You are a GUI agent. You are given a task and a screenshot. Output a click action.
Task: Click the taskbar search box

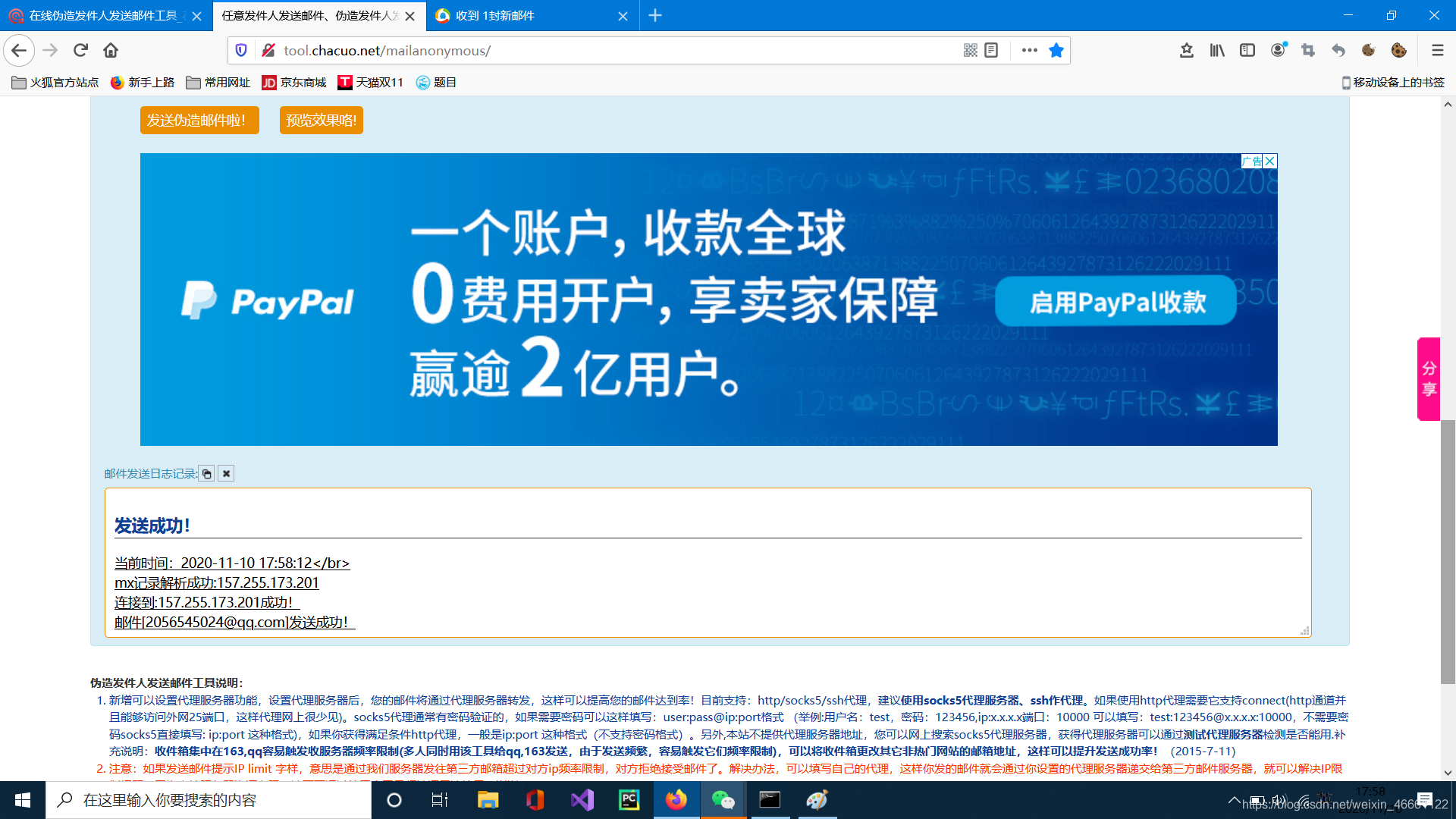pos(209,800)
